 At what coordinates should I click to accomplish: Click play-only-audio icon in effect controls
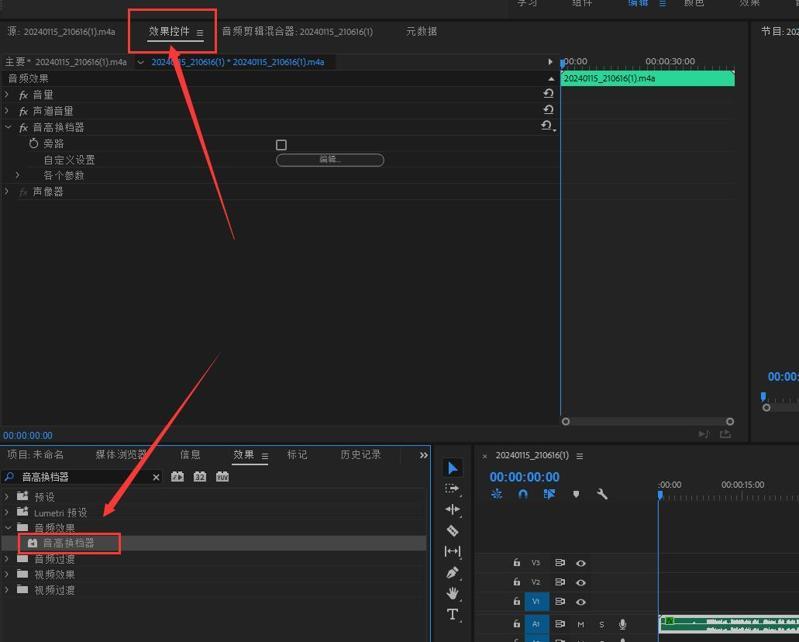[x=704, y=434]
